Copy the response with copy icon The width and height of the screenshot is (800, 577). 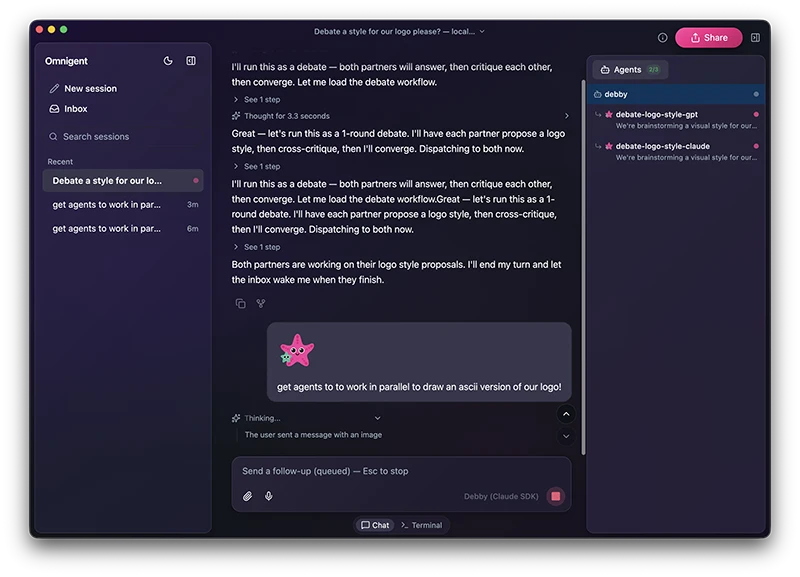(240, 304)
